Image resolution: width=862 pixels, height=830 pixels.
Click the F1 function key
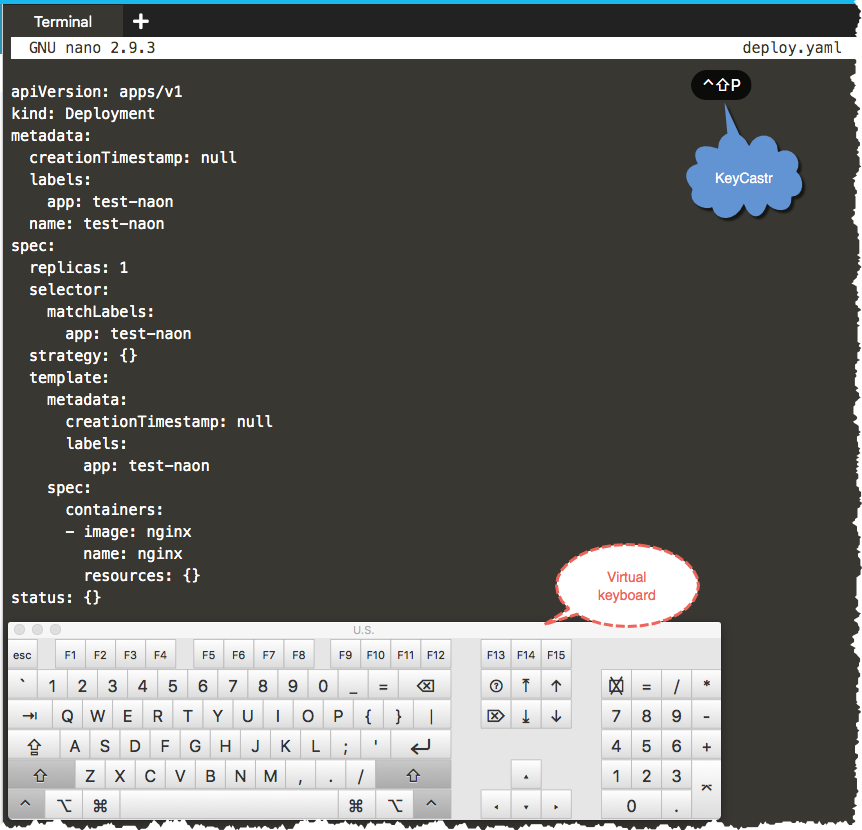70,655
